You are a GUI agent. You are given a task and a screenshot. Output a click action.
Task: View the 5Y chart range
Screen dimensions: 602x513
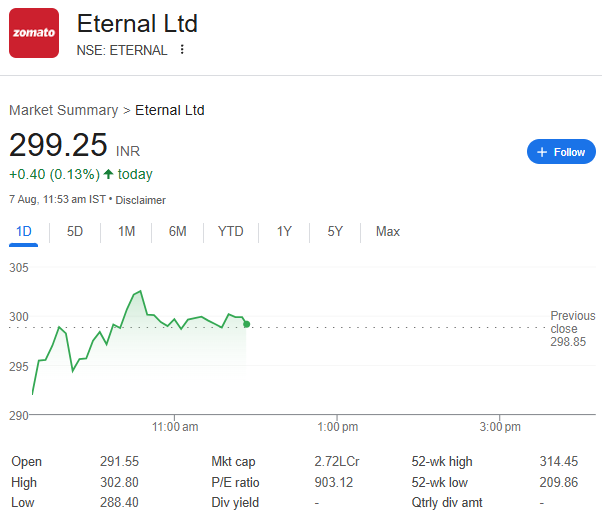point(335,232)
